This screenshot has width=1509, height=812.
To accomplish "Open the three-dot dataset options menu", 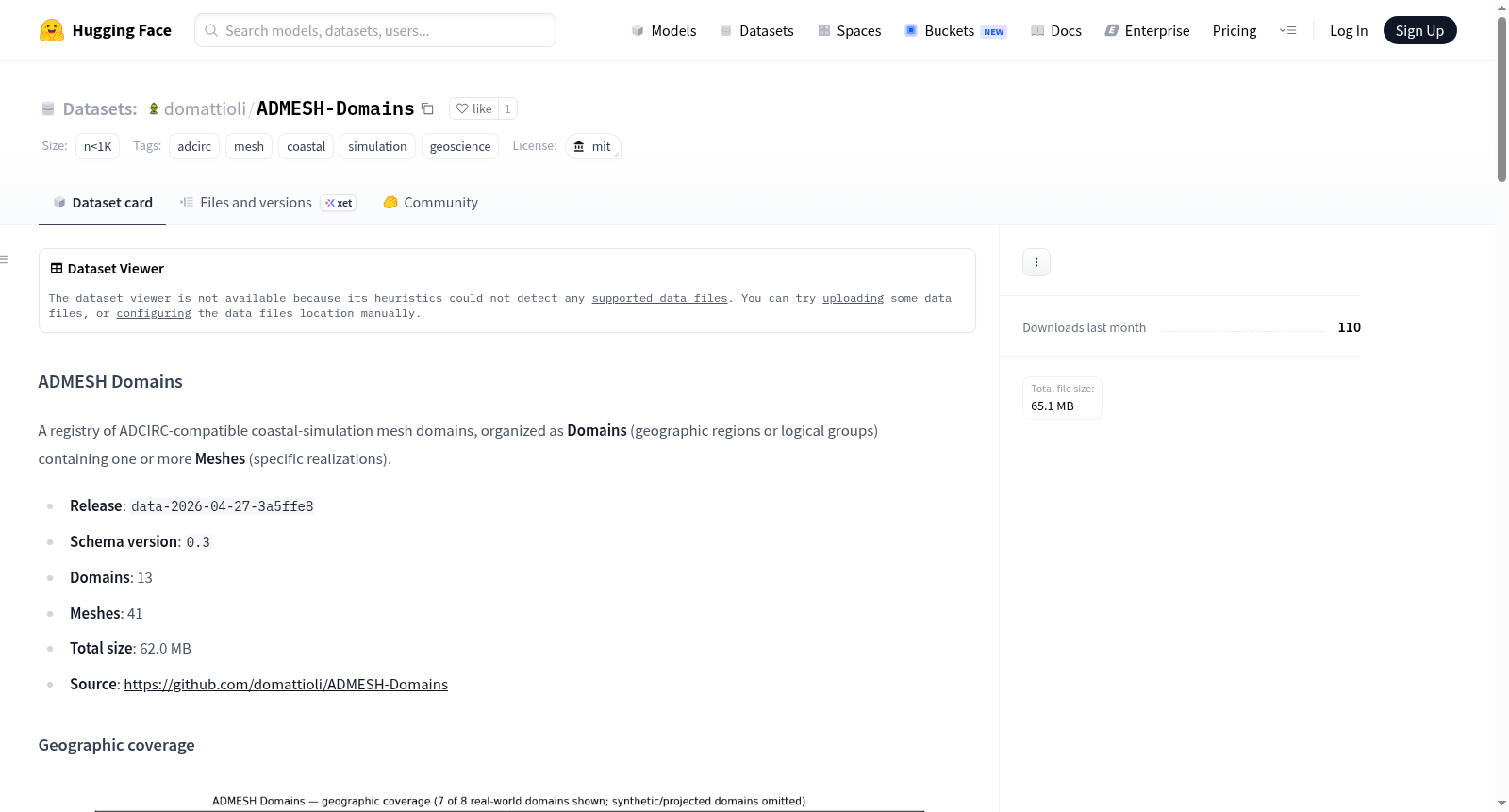I will coord(1036,262).
